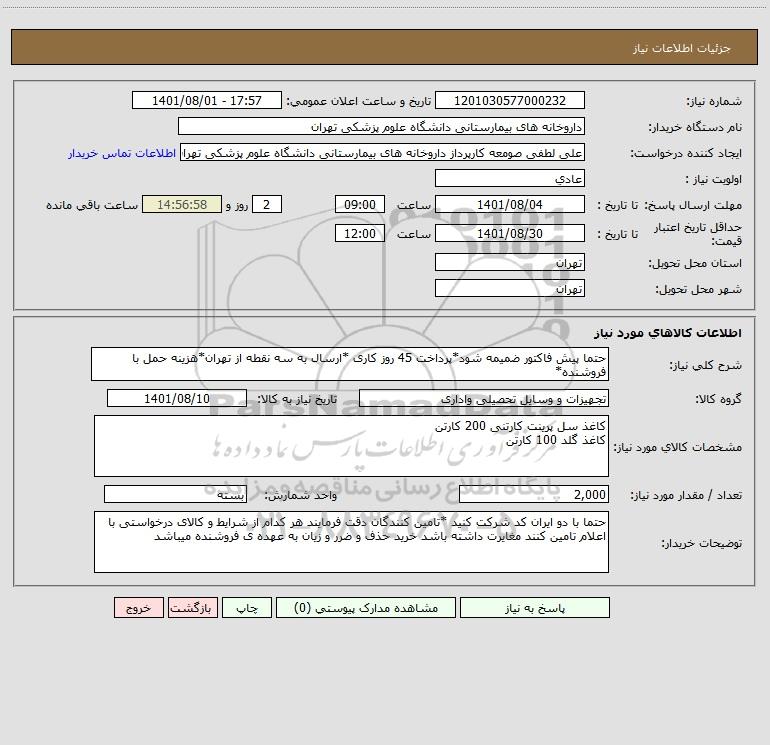Image resolution: width=770 pixels, height=745 pixels.
Task: Click the request creator field علی لطفی صومعه
Action: tap(383, 152)
